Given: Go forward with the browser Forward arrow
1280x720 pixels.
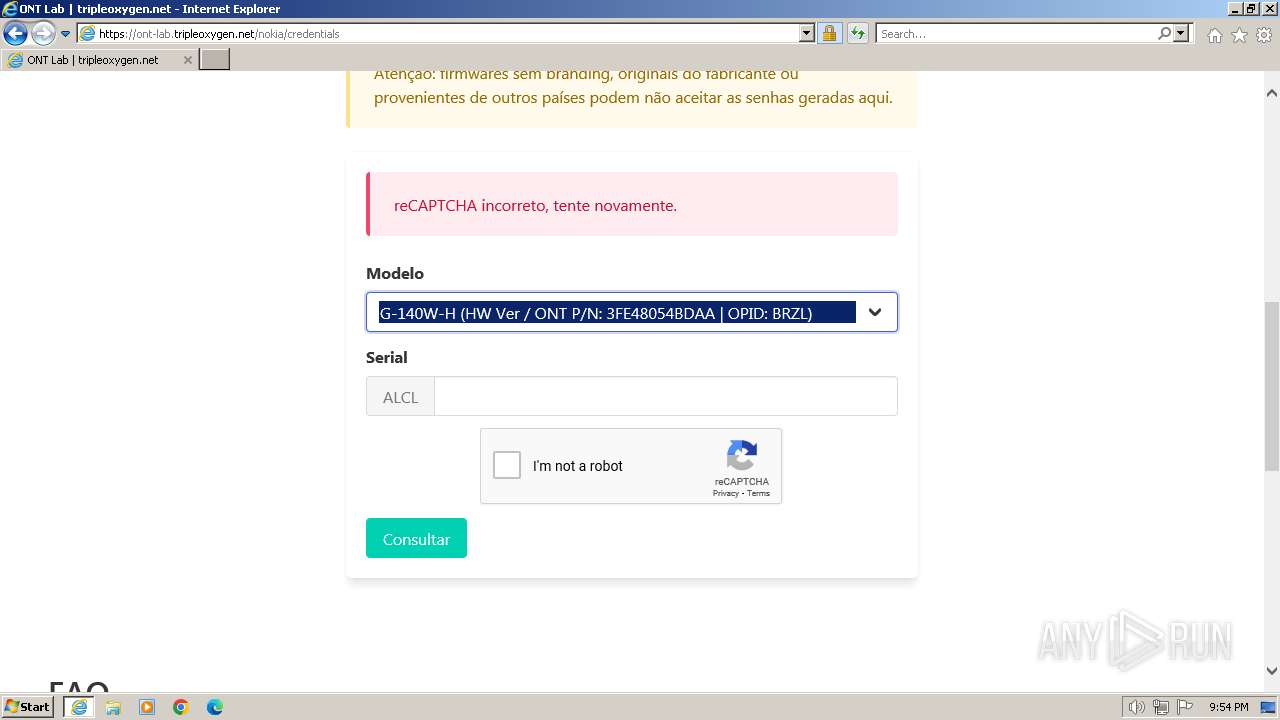Looking at the screenshot, I should coord(43,33).
